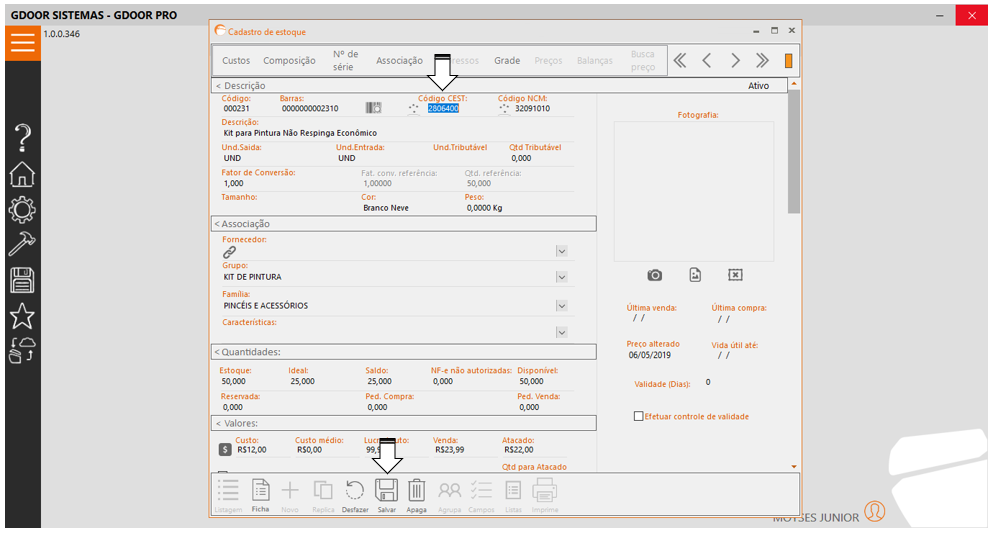The width and height of the screenshot is (993, 535).
Task: Open the Grade tab
Action: [x=507, y=61]
